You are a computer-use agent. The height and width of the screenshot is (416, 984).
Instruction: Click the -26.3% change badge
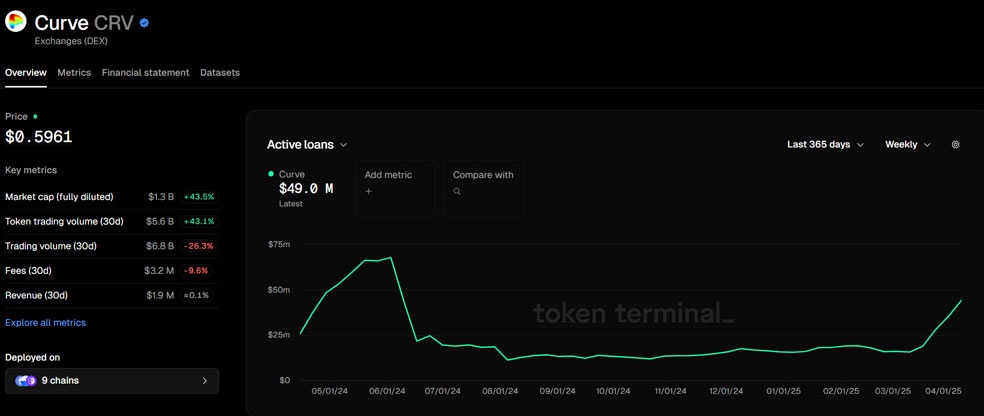coord(199,246)
